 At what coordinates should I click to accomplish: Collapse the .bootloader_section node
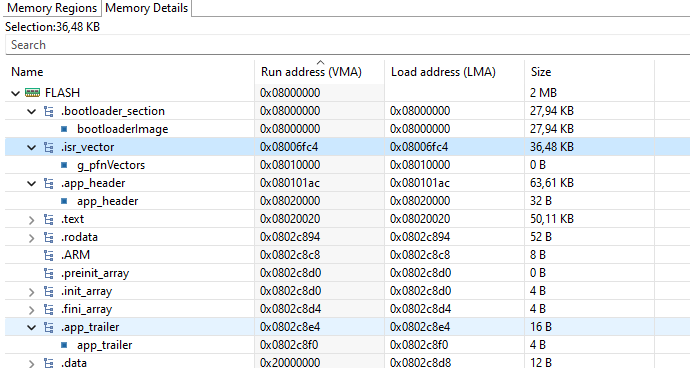(31, 111)
